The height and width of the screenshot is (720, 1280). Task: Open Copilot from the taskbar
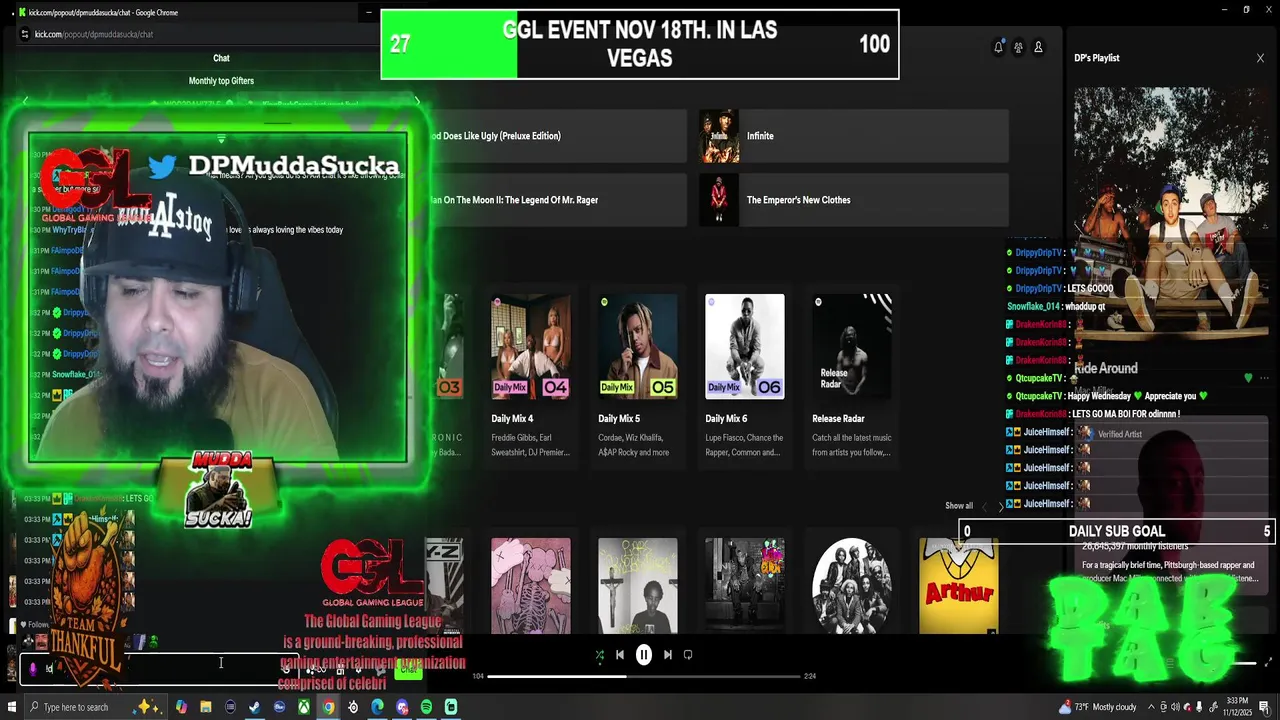point(181,707)
